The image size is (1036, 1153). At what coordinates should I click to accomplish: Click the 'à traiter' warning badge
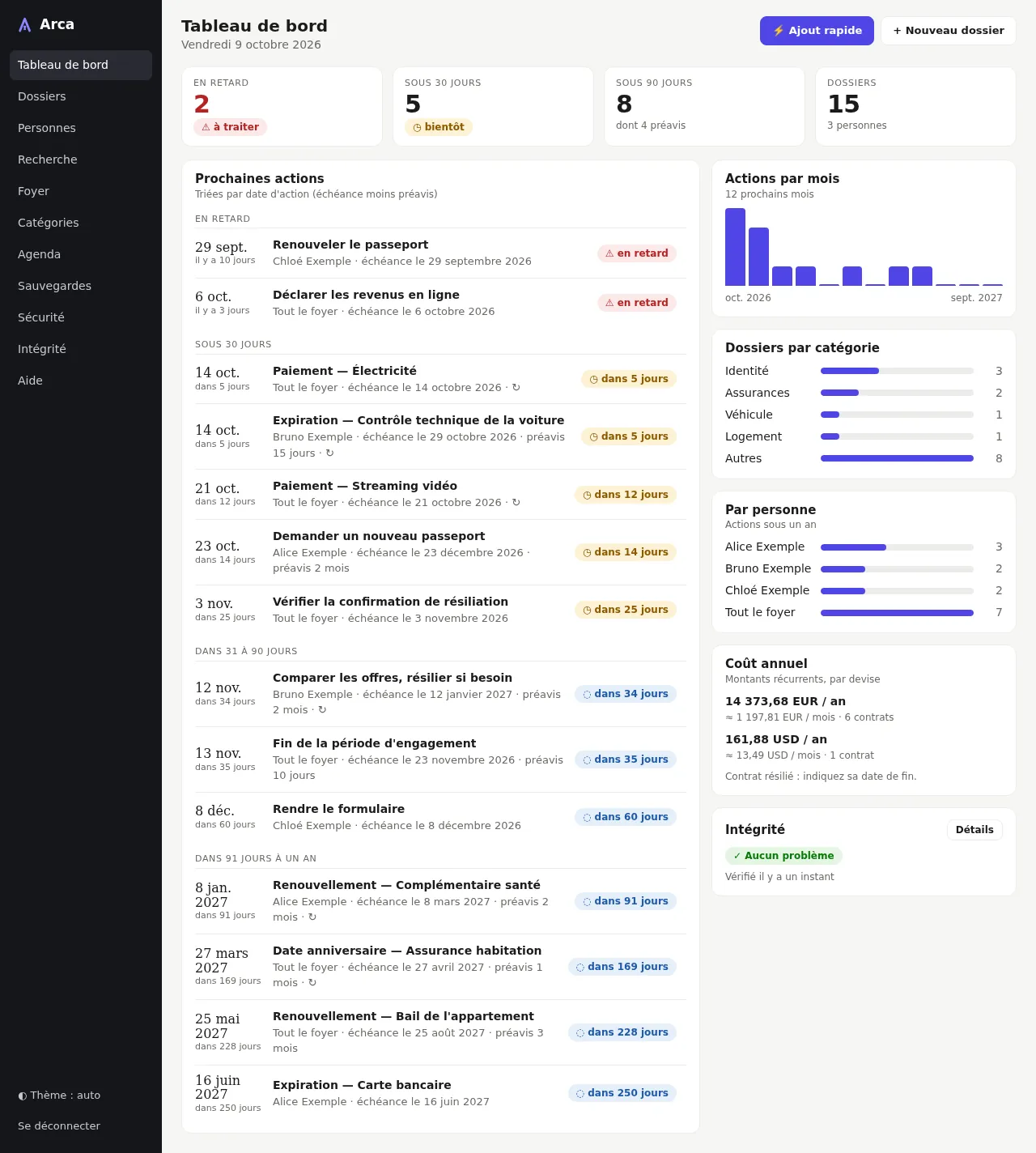(x=230, y=127)
